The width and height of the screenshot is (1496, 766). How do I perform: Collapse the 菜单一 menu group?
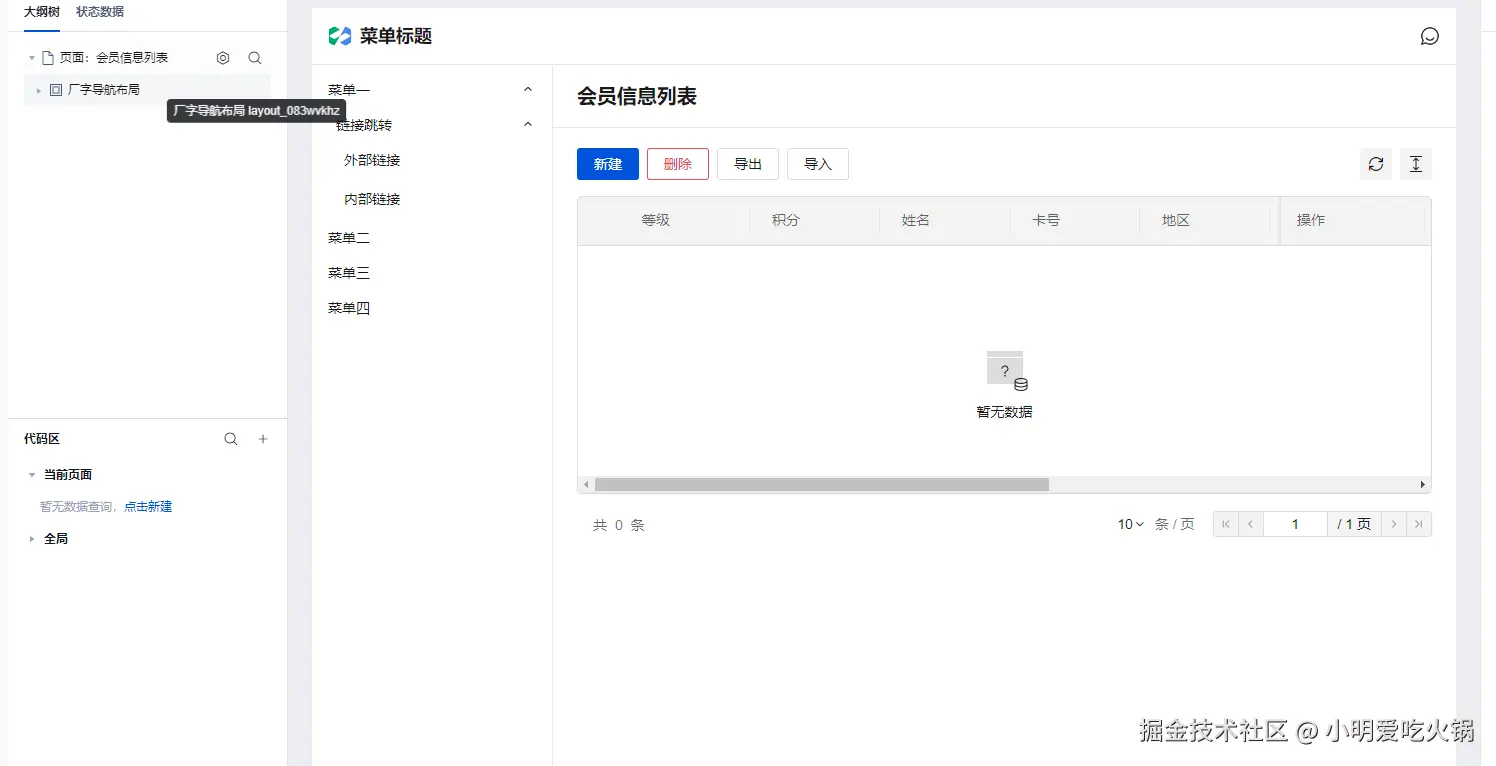[527, 88]
